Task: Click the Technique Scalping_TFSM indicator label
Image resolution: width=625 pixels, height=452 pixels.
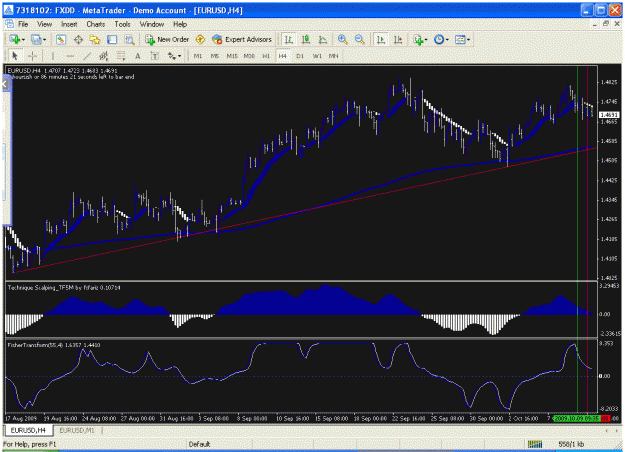Action: pos(64,287)
